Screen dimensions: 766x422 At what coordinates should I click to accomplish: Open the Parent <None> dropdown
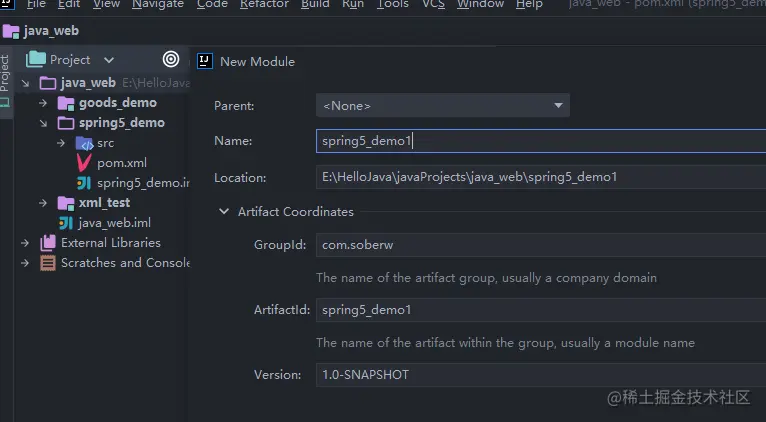click(x=443, y=106)
